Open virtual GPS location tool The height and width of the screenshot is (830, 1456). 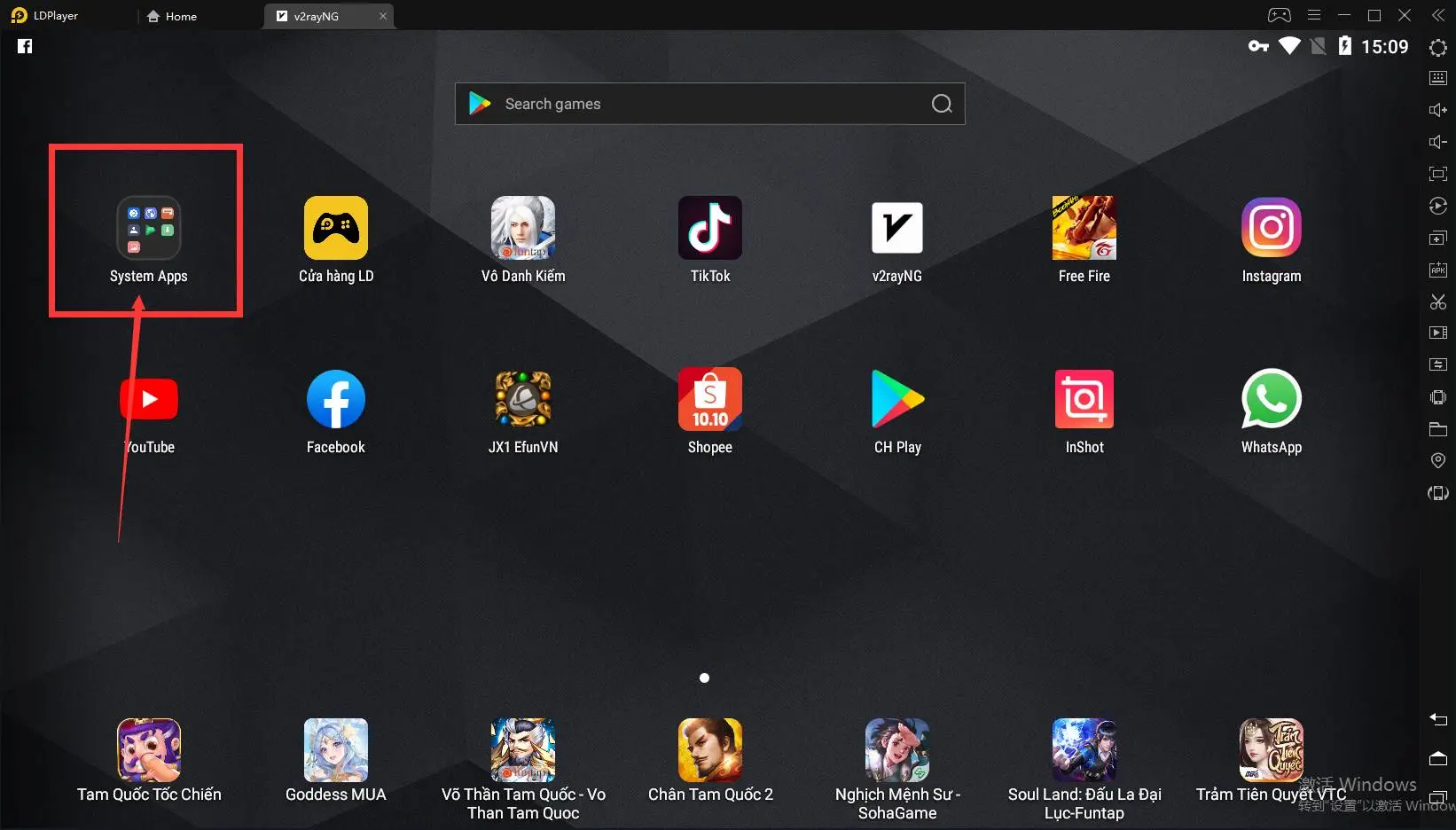1438,460
